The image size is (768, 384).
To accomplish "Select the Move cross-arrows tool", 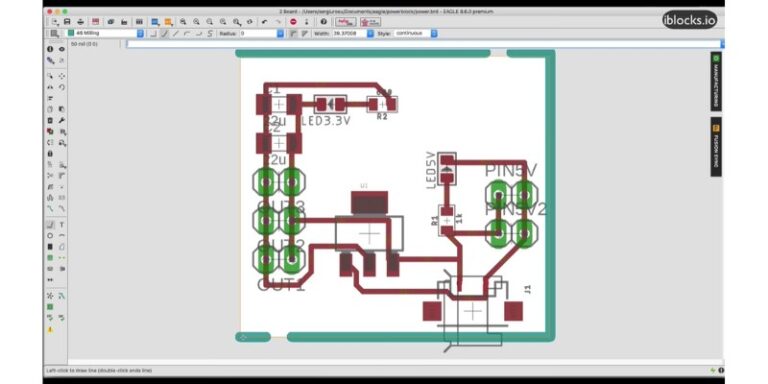I will pos(62,76).
